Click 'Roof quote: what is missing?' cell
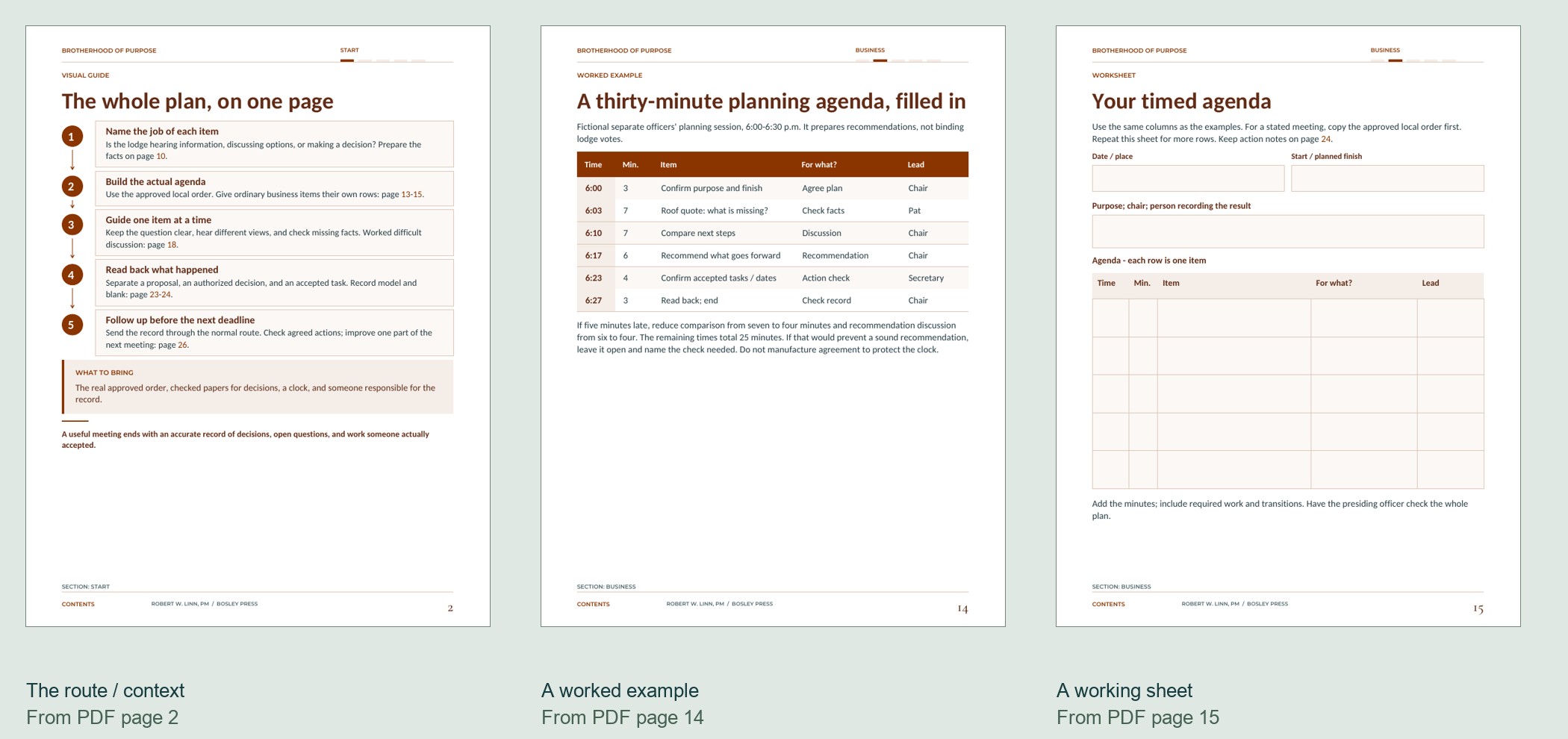The width and height of the screenshot is (1568, 739). tap(714, 211)
